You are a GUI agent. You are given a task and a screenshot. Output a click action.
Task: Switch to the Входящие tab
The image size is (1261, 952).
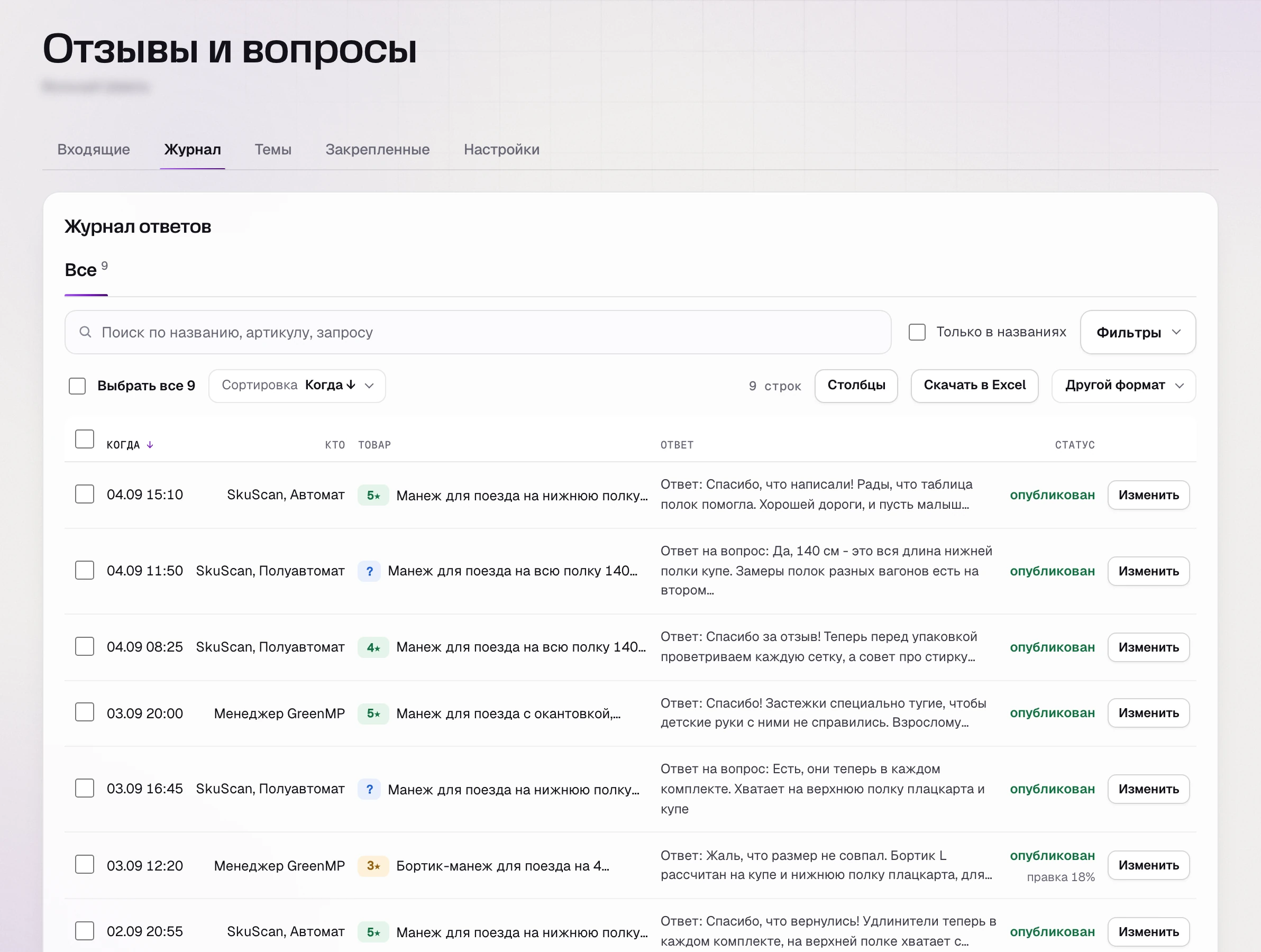(x=94, y=149)
